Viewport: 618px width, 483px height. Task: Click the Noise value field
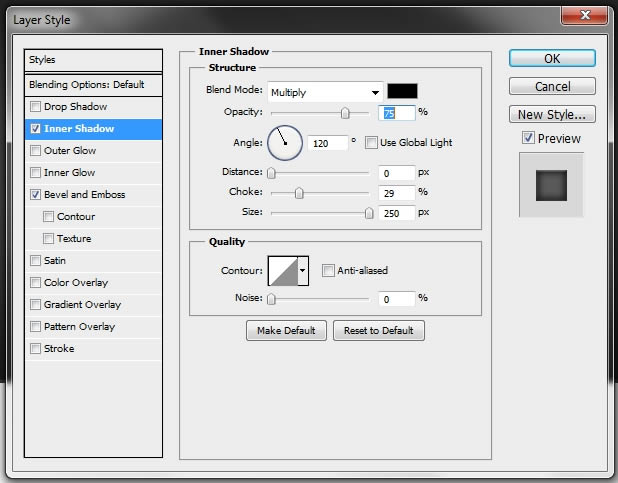click(x=397, y=299)
